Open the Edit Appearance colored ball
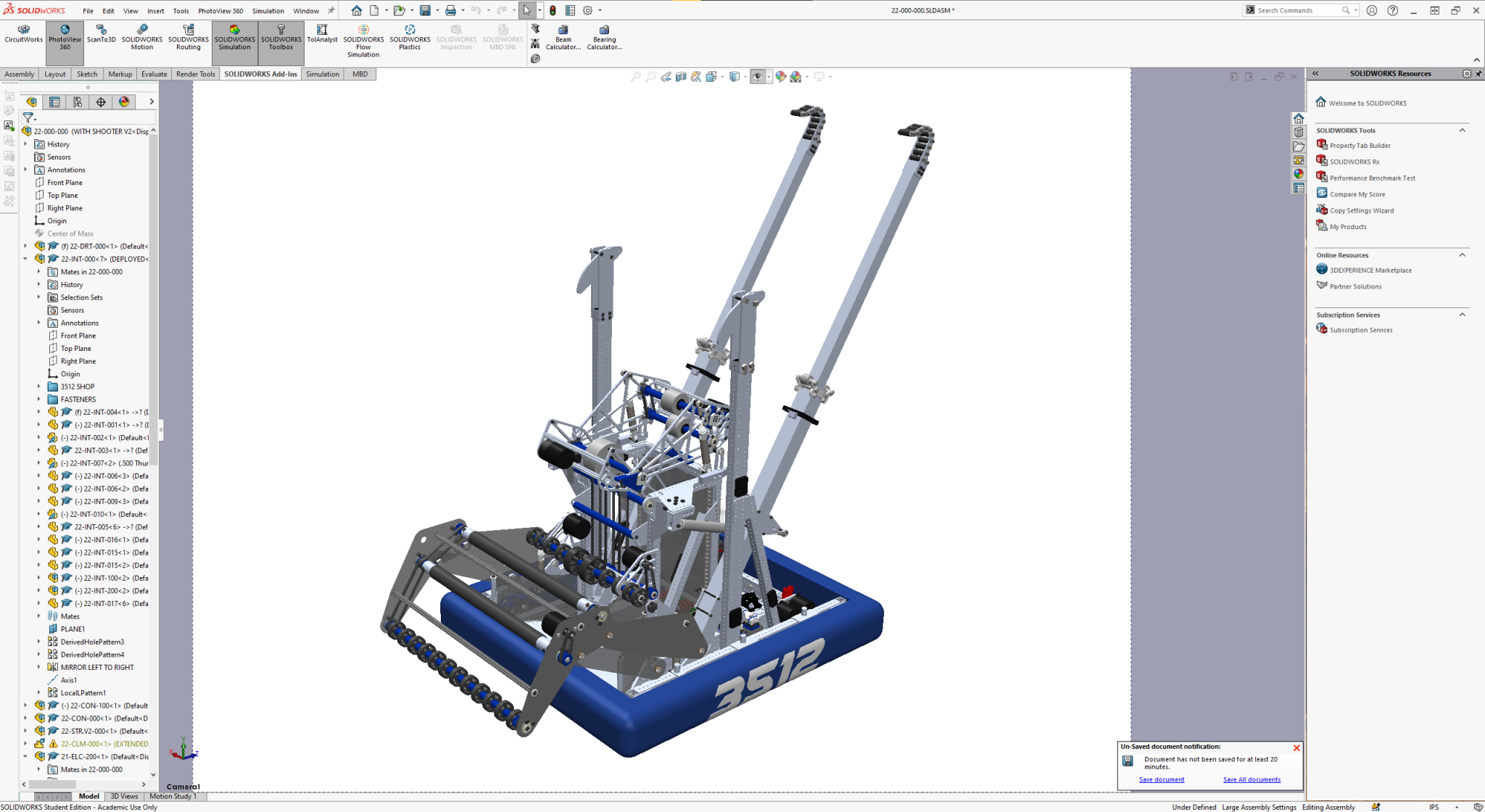This screenshot has height=812, width=1485. coord(781,76)
